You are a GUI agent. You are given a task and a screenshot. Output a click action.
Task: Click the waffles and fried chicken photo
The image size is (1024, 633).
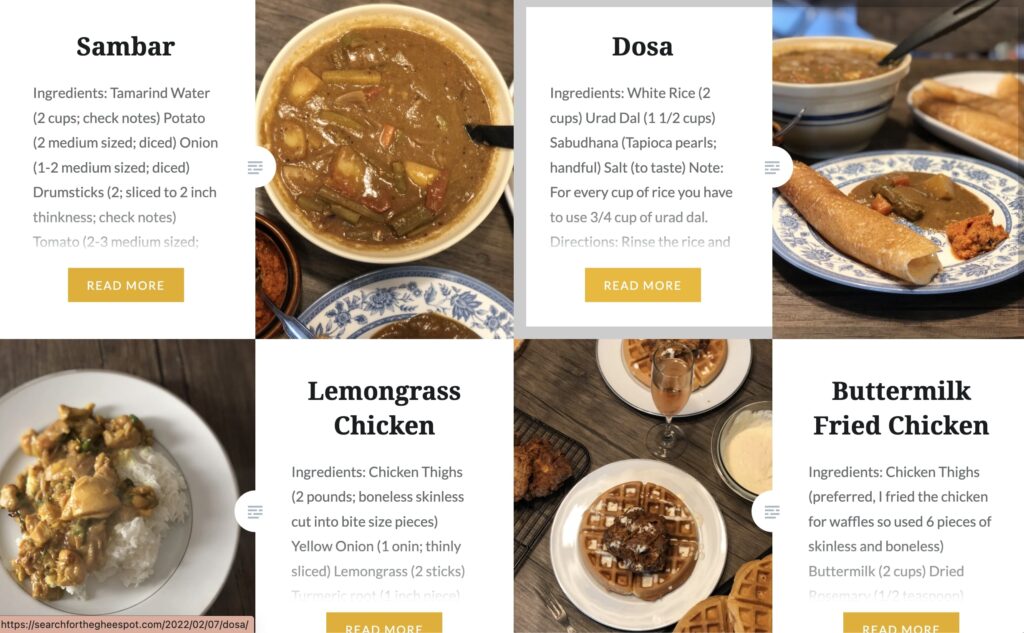[x=643, y=486]
